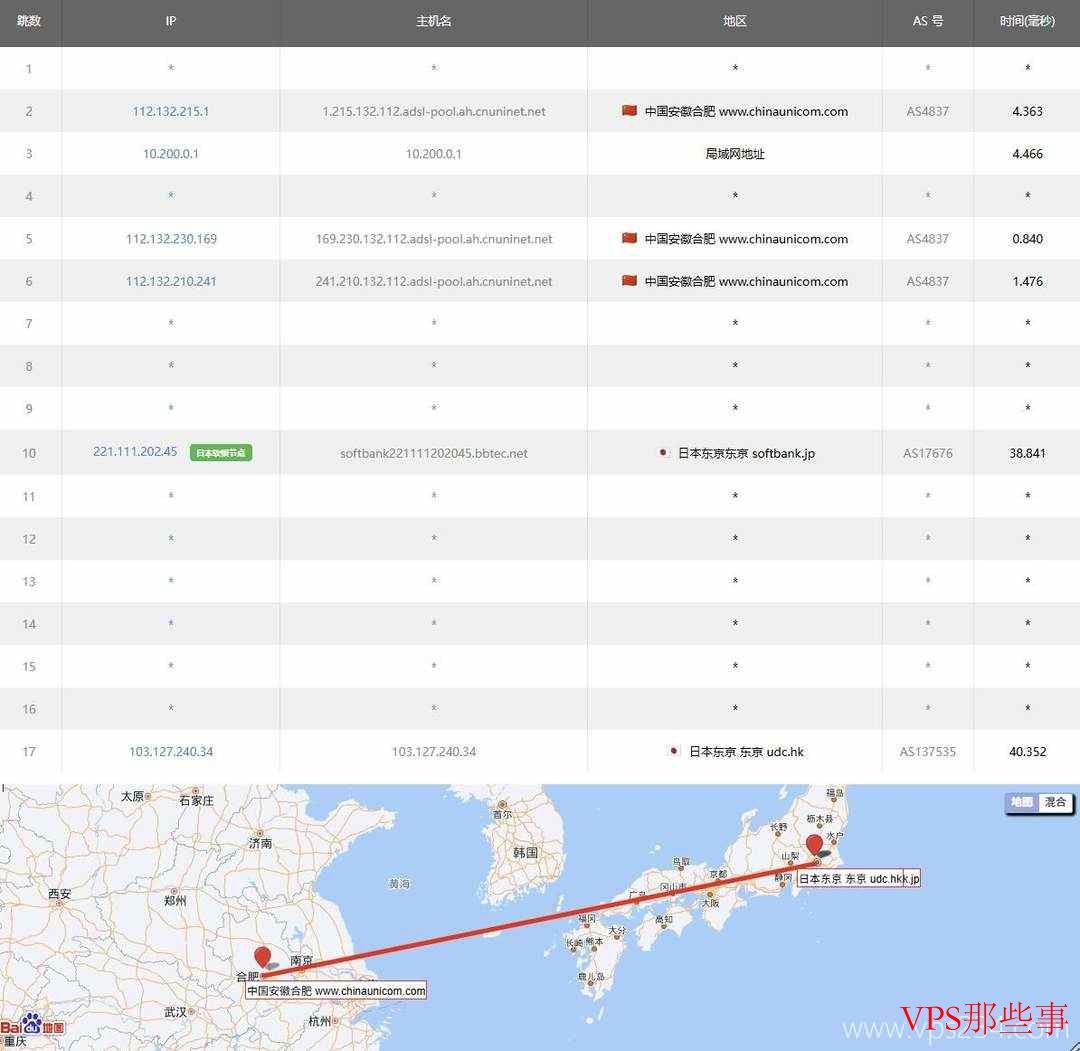This screenshot has height=1051, width=1080.
Task: Click China flag icon in hop 2 row
Action: tap(629, 110)
